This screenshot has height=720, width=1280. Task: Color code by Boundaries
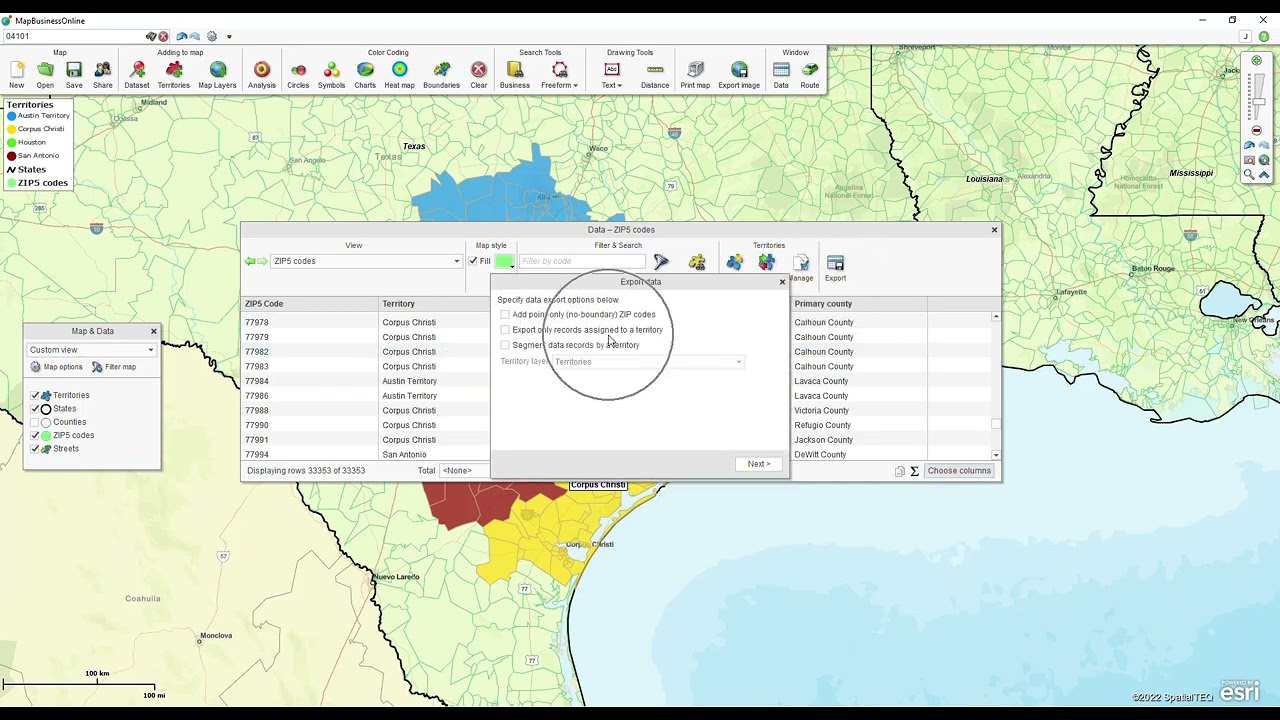(x=441, y=74)
